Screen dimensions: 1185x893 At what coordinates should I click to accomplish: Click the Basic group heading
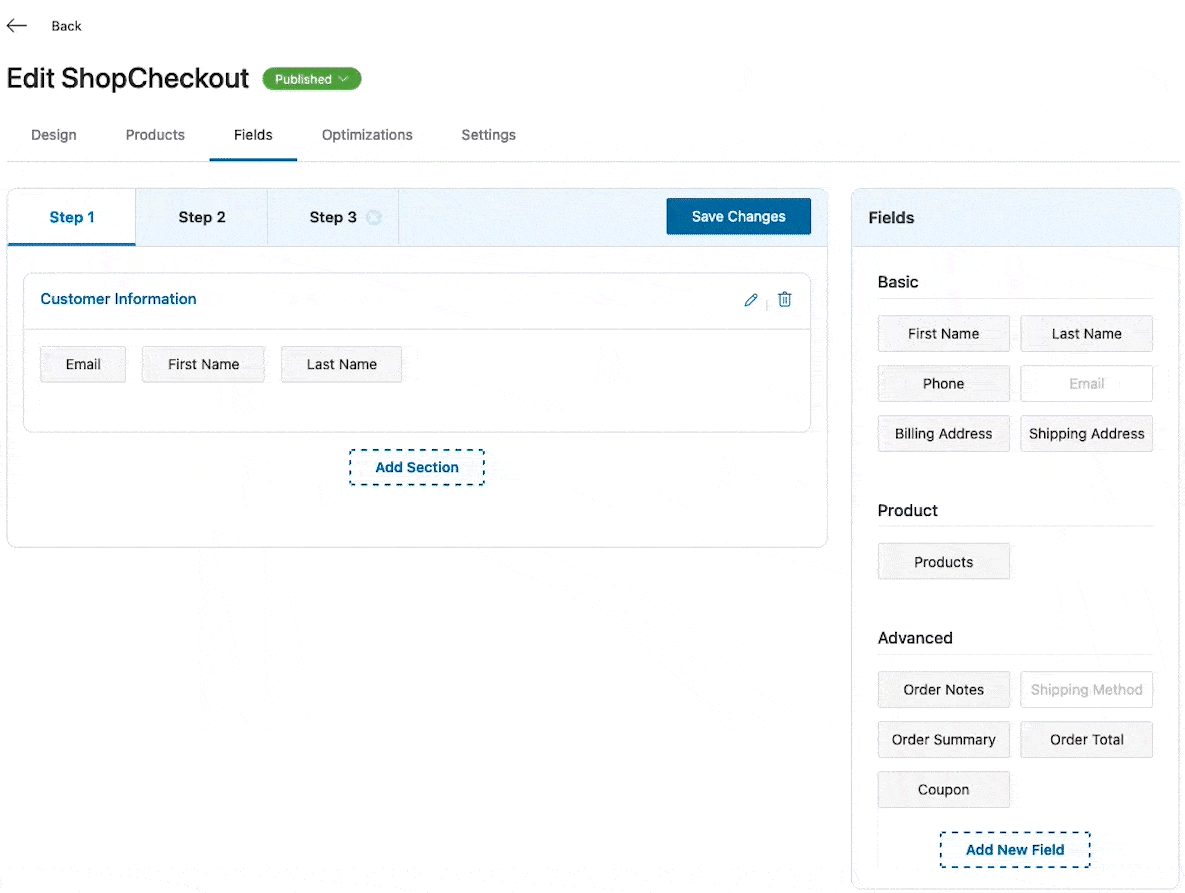pyautogui.click(x=898, y=282)
